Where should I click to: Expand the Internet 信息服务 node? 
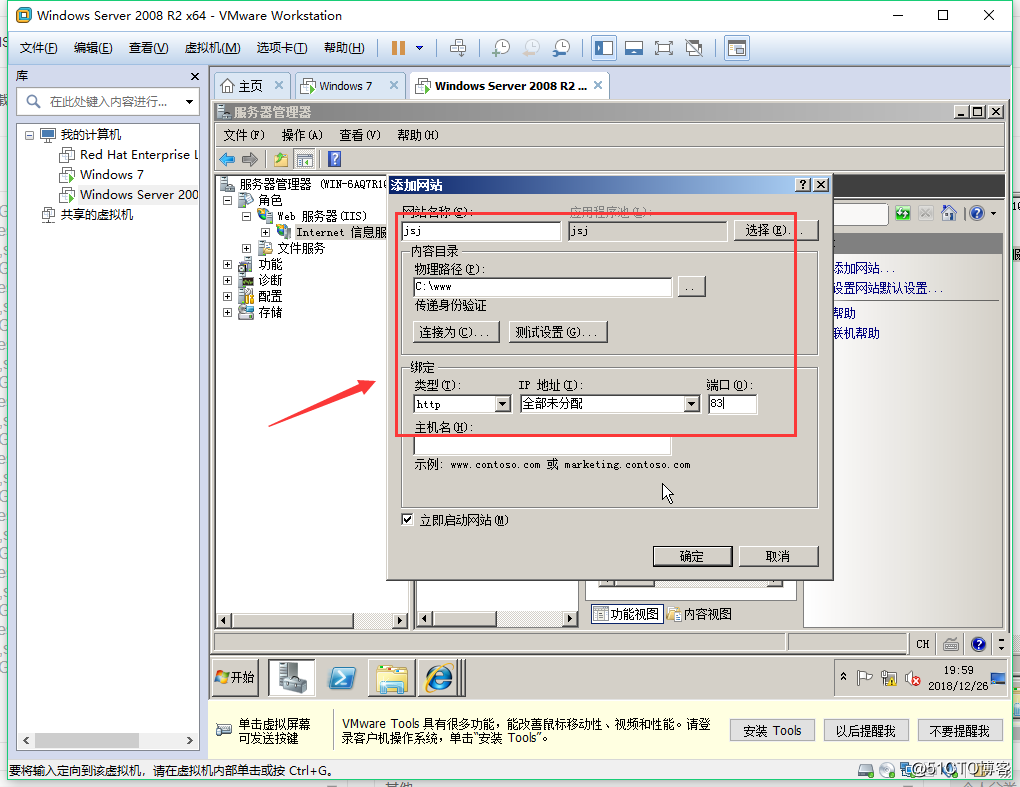(265, 232)
